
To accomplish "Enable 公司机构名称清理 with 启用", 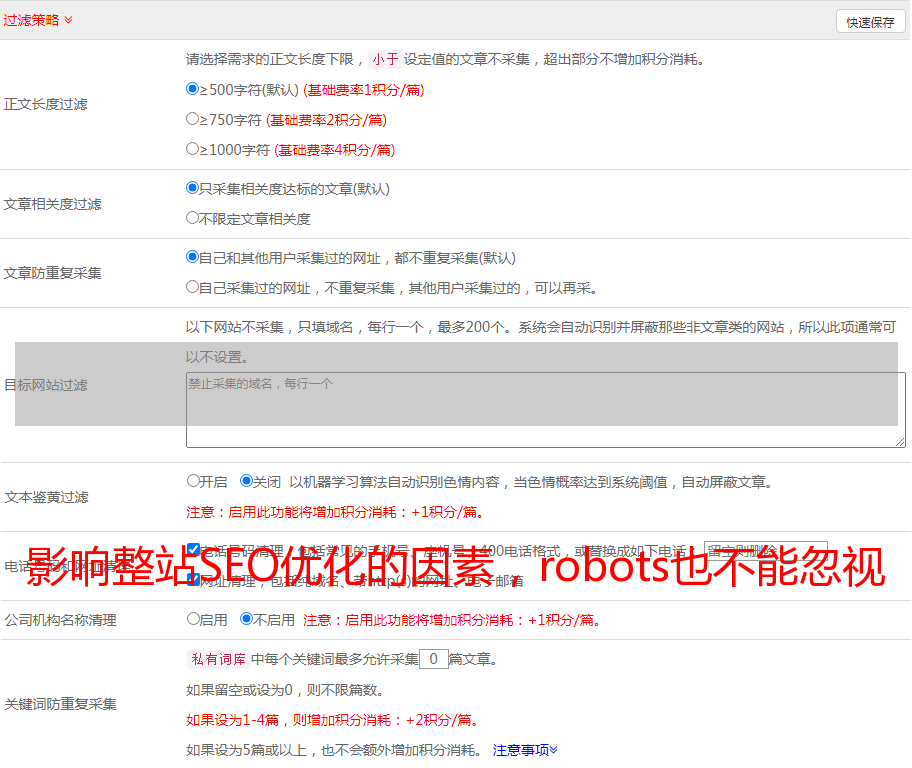I will 193,619.
